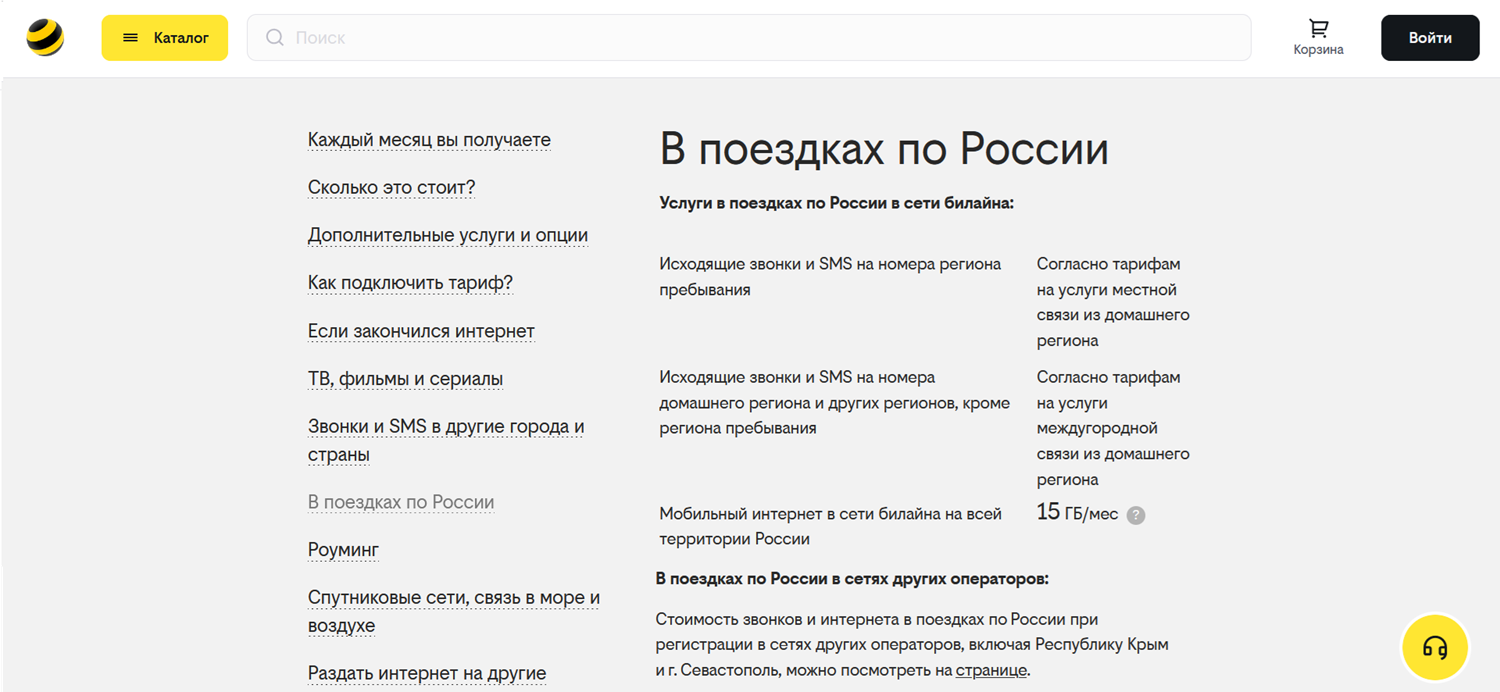Open 'Раздать интернет на другие' link
1500x692 pixels.
(426, 673)
